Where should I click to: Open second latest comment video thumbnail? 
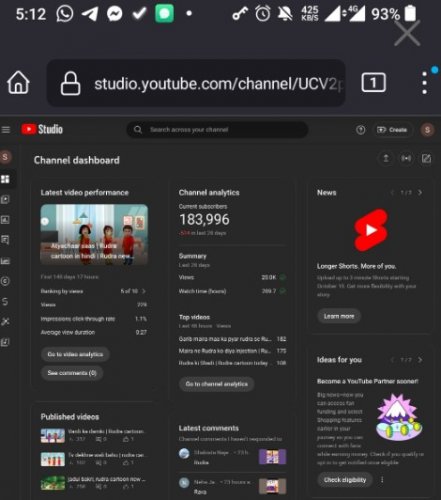point(272,486)
